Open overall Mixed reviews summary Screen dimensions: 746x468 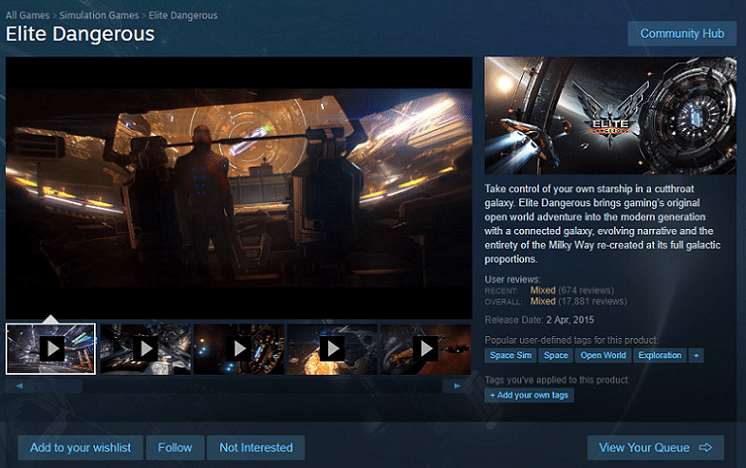click(x=579, y=301)
